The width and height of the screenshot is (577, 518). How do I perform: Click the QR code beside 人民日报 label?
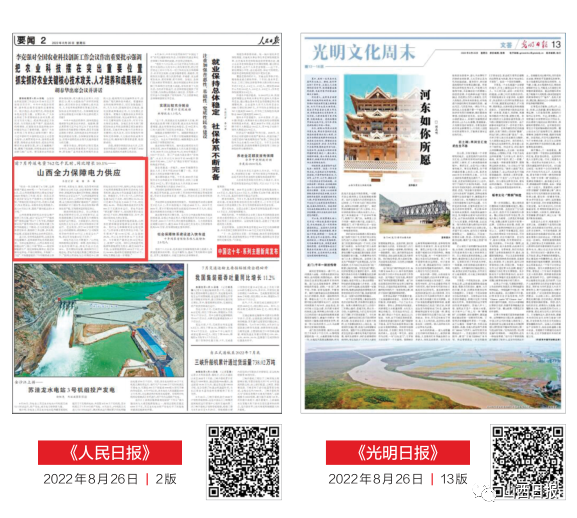(244, 462)
